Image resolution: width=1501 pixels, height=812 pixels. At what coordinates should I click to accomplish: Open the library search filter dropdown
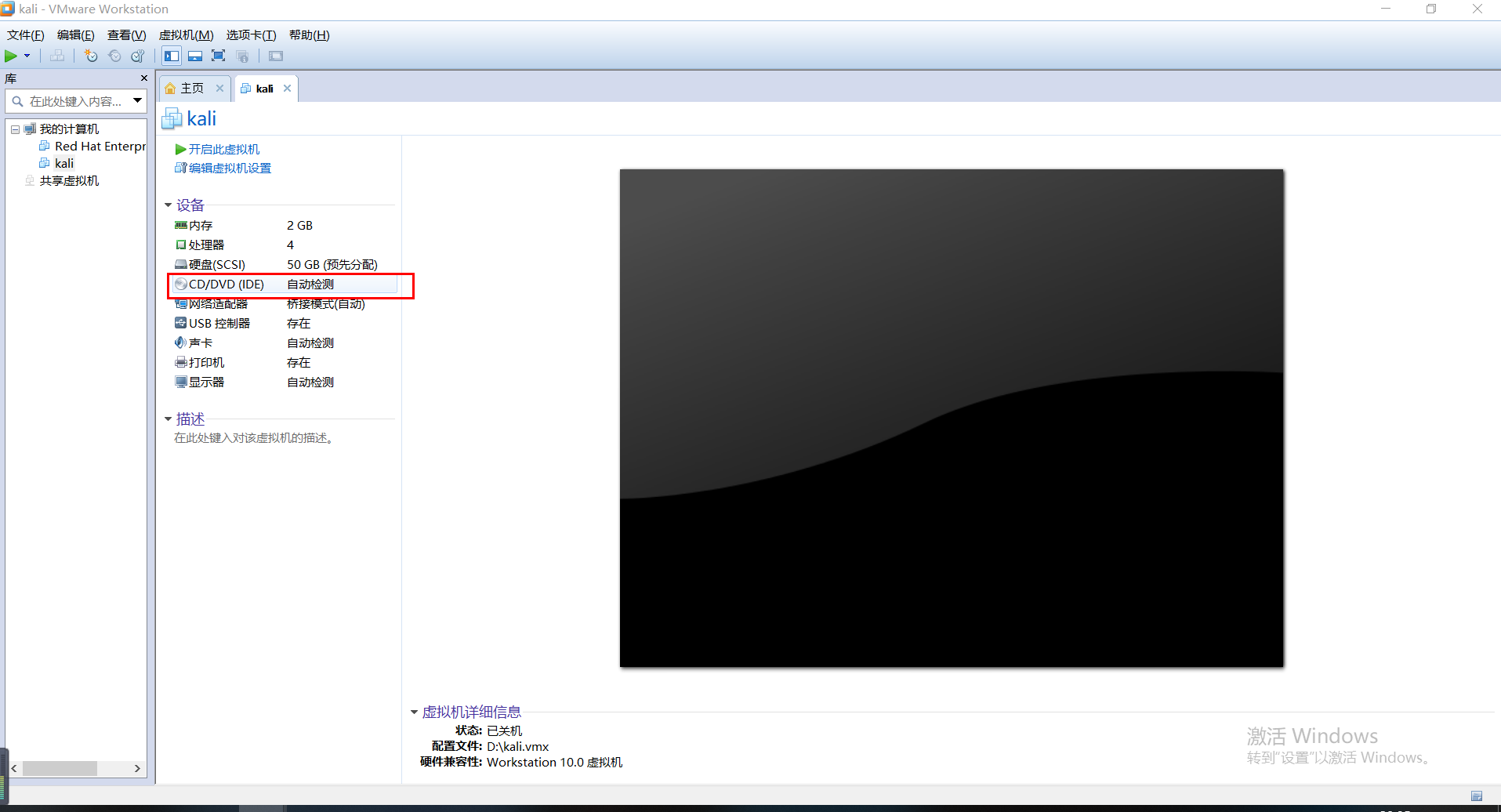point(138,101)
